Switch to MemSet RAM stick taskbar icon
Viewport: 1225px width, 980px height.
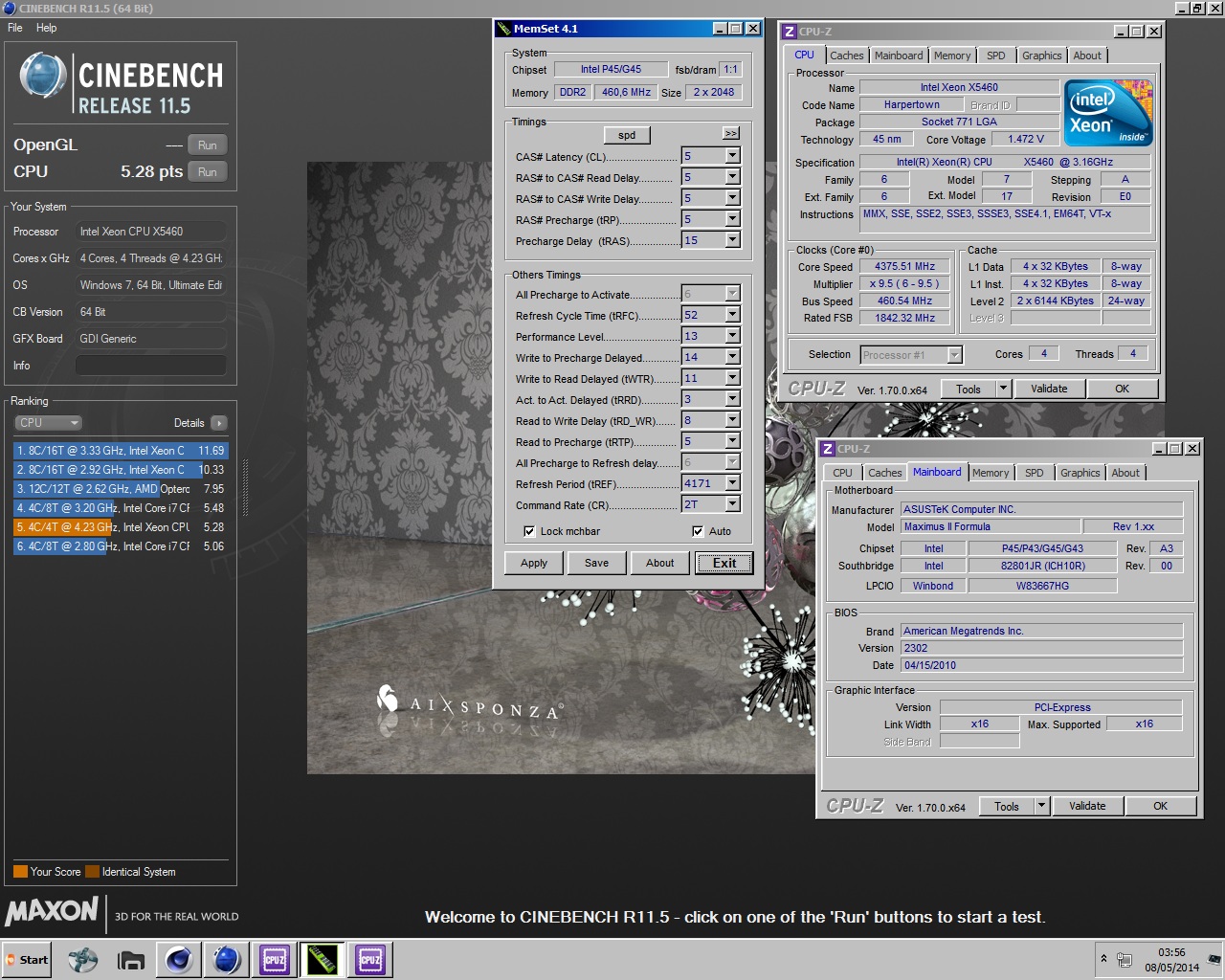(322, 960)
